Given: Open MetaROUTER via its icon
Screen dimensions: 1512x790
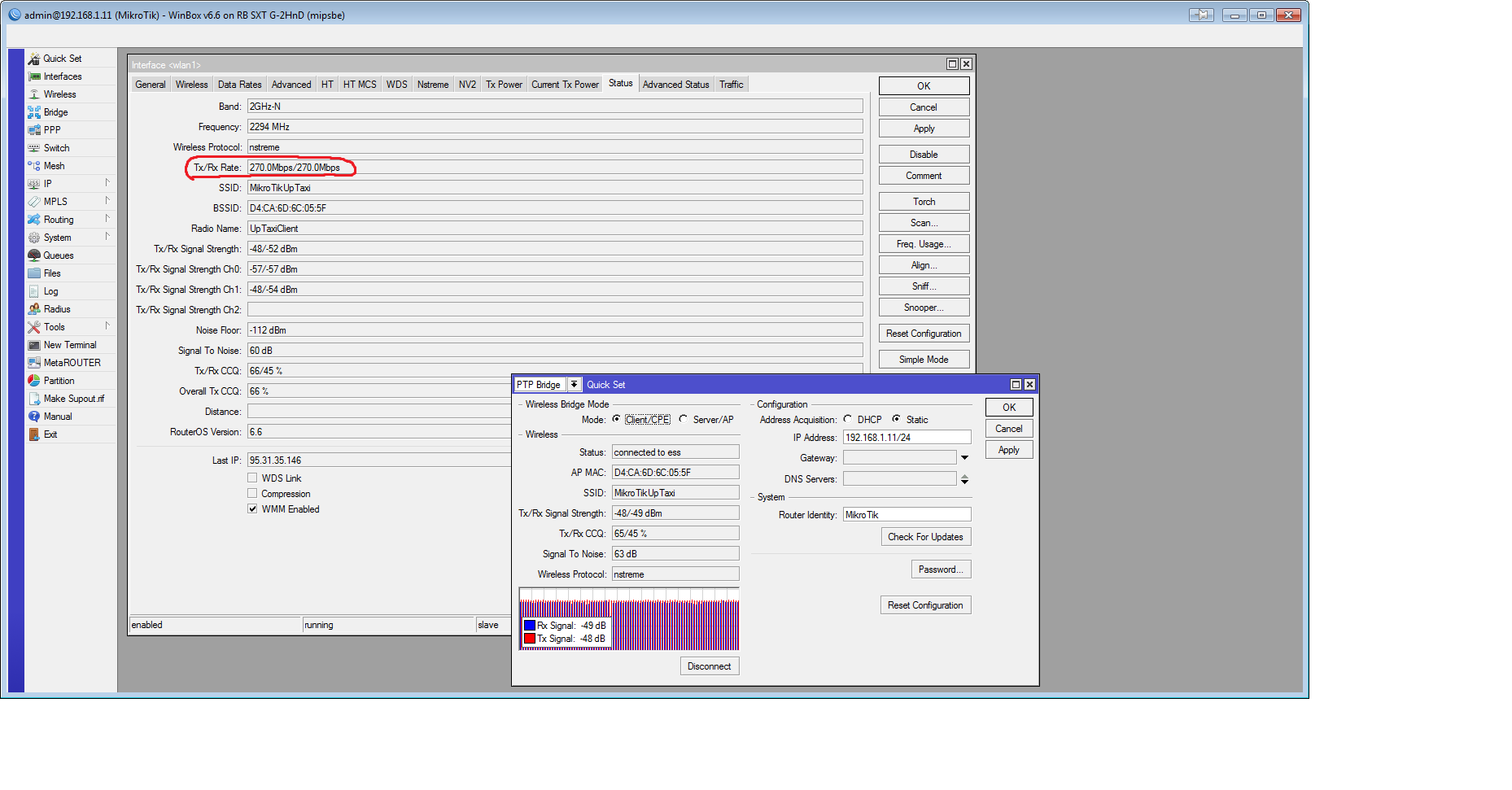Looking at the screenshot, I should pyautogui.click(x=34, y=363).
